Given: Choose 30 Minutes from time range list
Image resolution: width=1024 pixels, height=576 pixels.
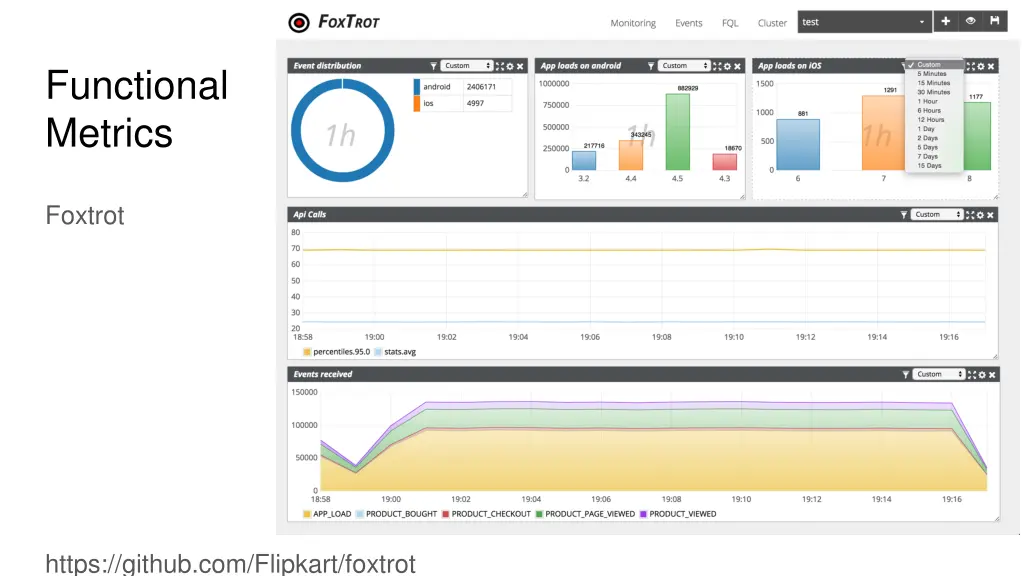Looking at the screenshot, I should [935, 92].
